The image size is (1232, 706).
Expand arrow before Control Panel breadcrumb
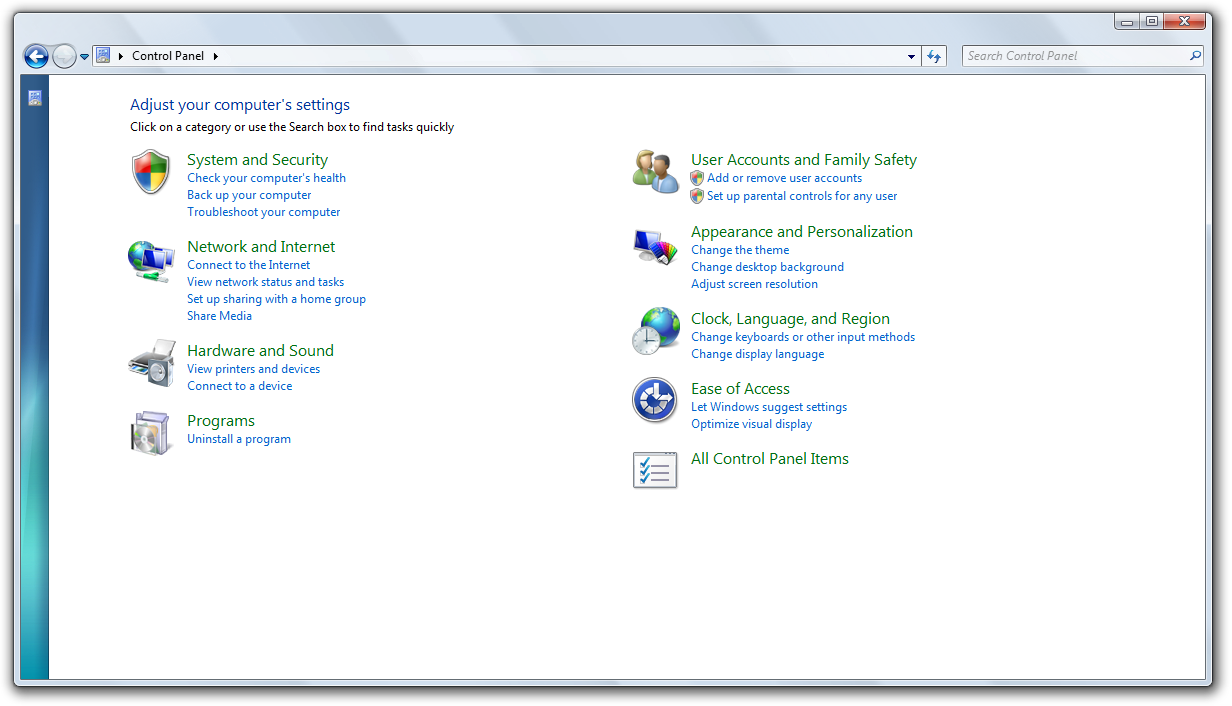pos(121,56)
